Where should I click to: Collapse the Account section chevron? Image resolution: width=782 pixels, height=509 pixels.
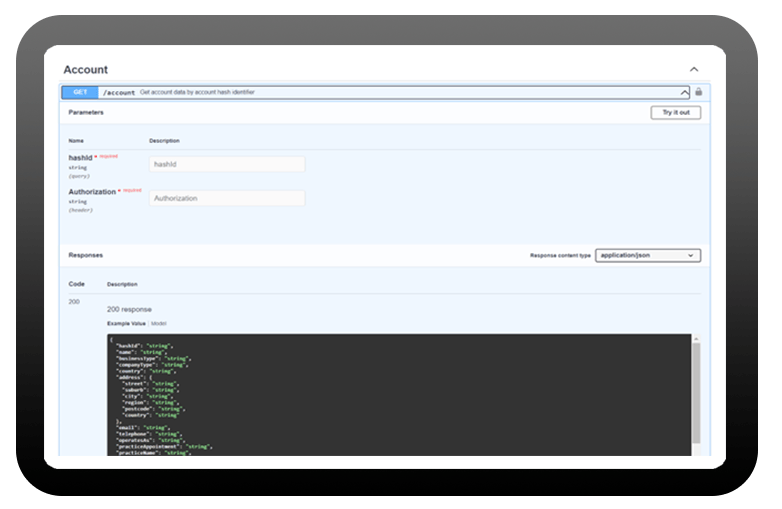coord(694,69)
